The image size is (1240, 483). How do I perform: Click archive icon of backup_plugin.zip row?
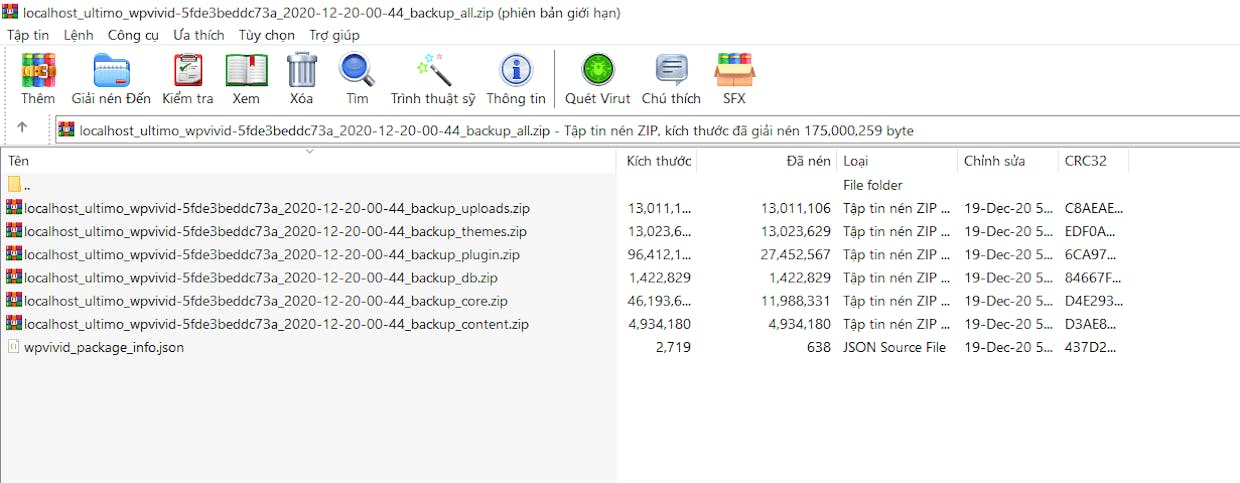(14, 254)
